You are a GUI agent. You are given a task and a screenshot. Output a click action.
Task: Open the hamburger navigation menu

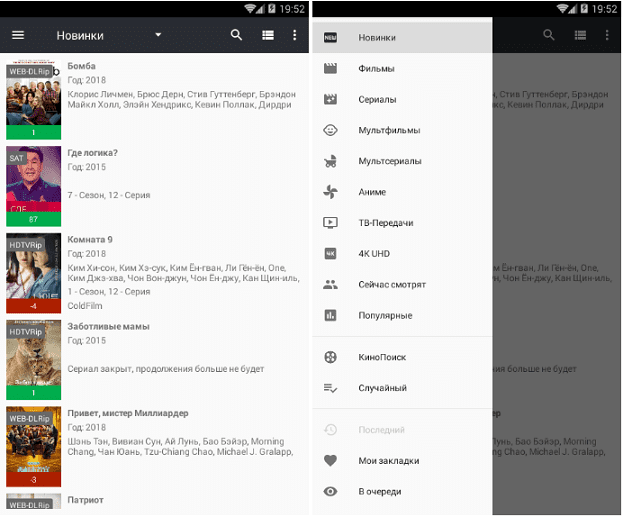(x=17, y=35)
